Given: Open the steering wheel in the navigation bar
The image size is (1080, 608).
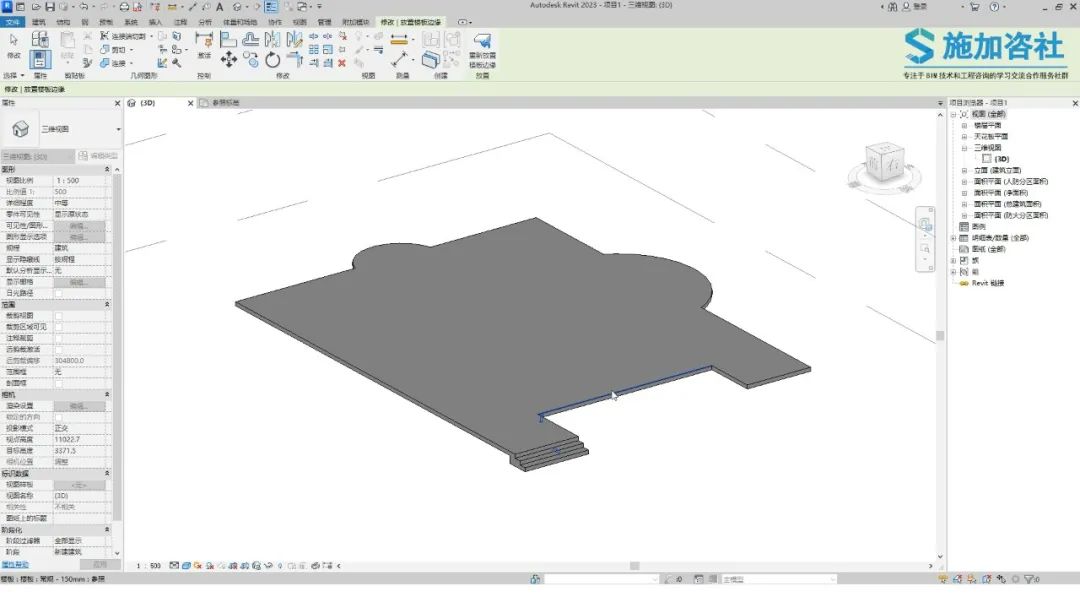Looking at the screenshot, I should [924, 224].
